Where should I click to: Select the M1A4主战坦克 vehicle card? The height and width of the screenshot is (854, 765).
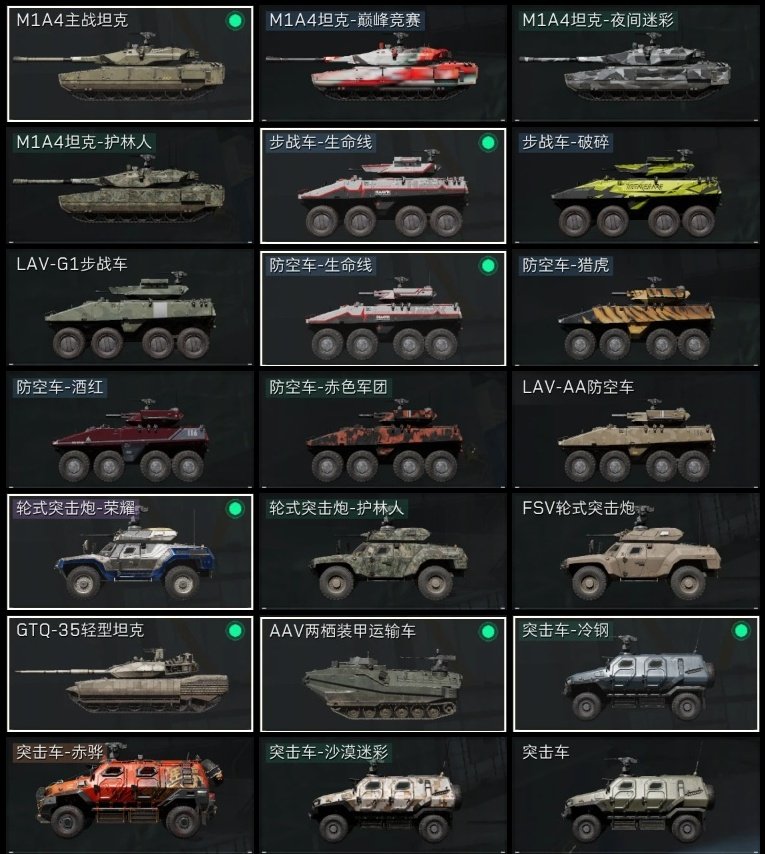pyautogui.click(x=130, y=64)
